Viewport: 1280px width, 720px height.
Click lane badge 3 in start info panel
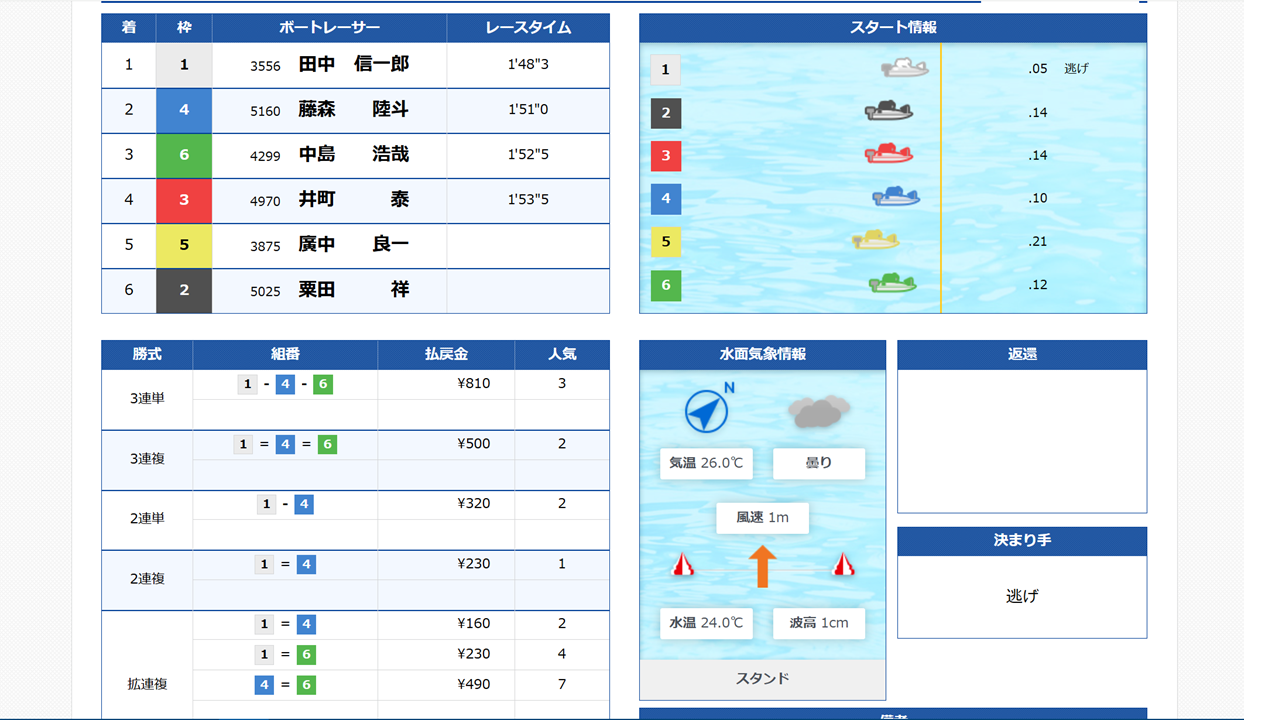(665, 156)
